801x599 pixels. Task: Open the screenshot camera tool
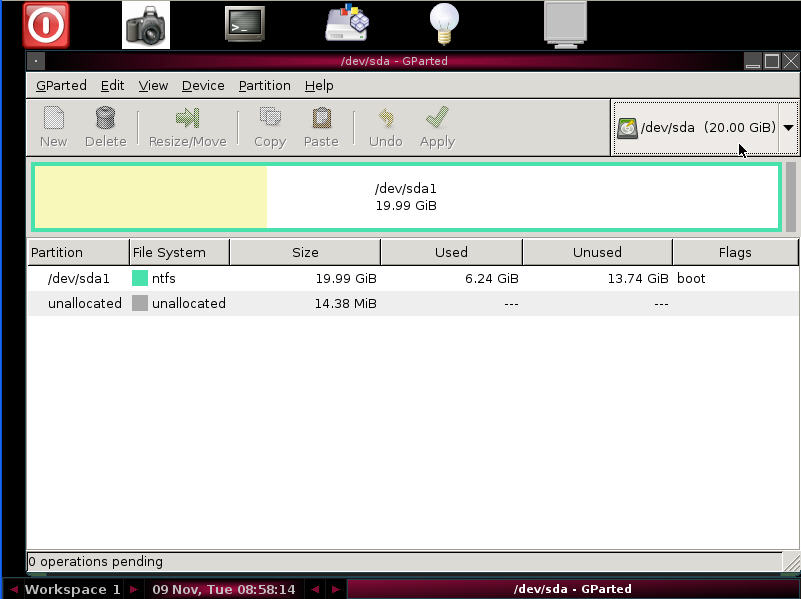(x=146, y=24)
